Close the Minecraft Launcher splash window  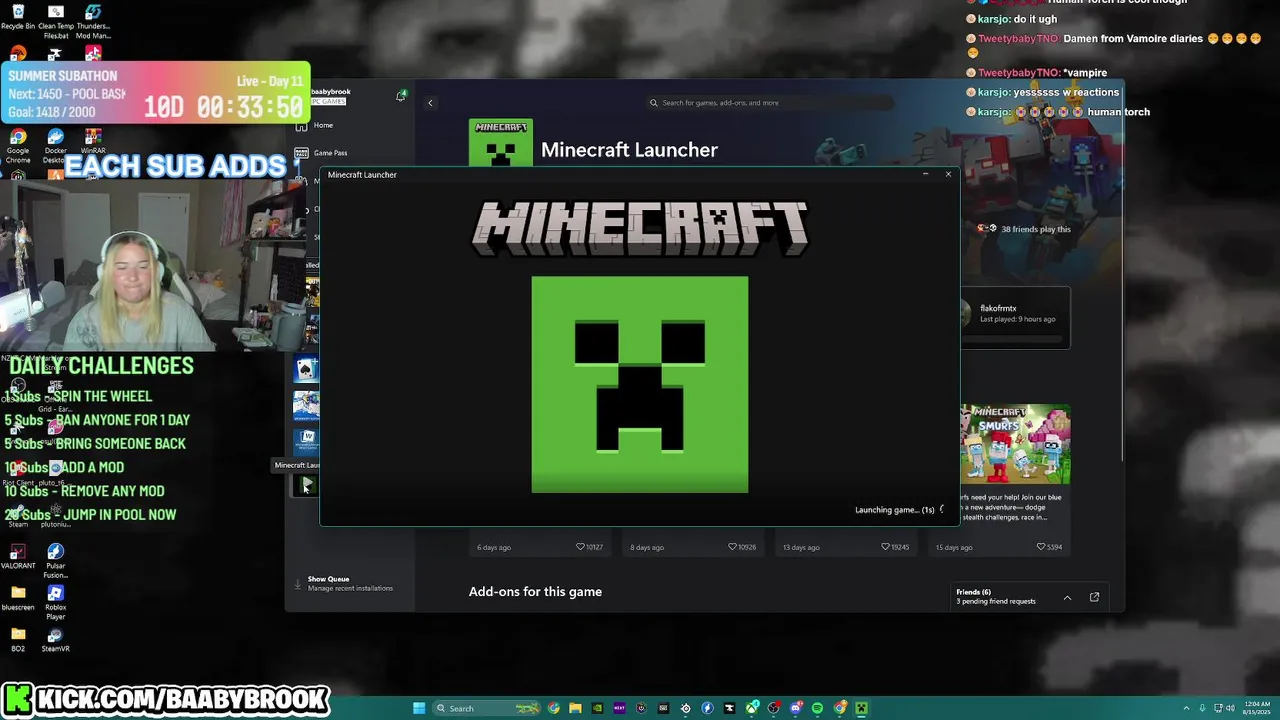pos(948,174)
